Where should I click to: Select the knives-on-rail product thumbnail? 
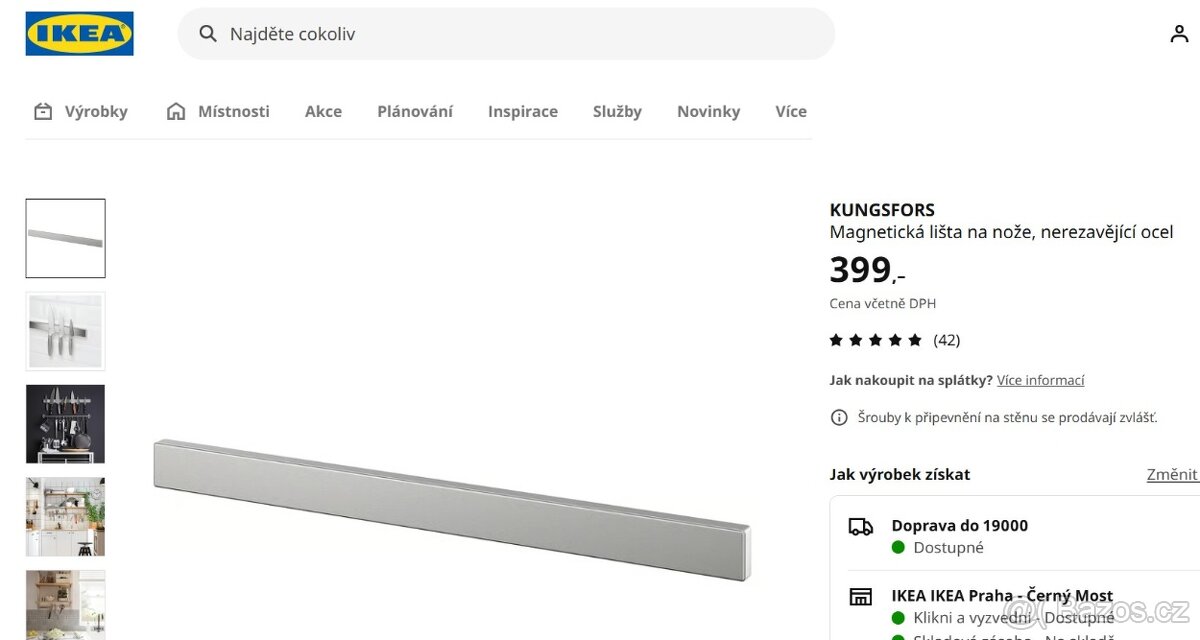65,331
